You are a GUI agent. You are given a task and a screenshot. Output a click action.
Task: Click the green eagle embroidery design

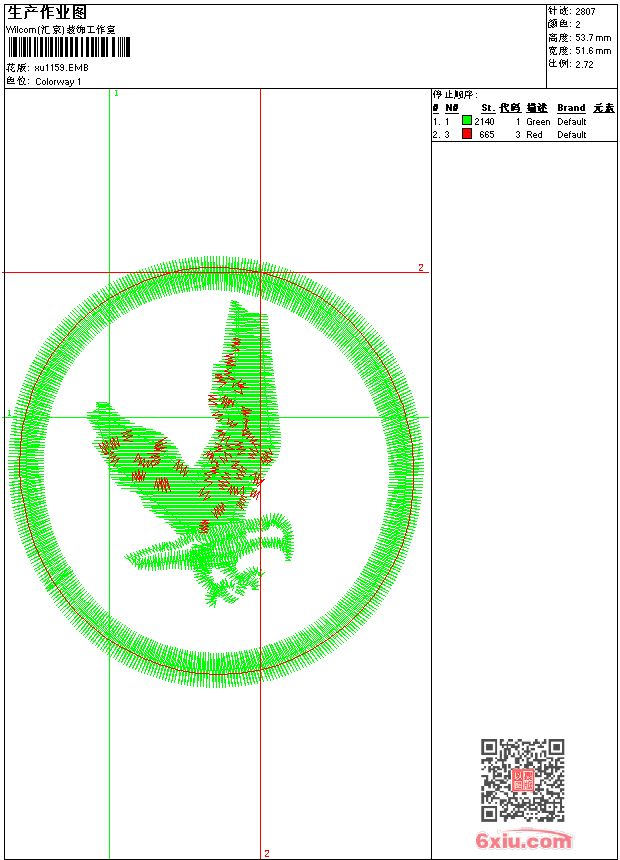pos(190,454)
